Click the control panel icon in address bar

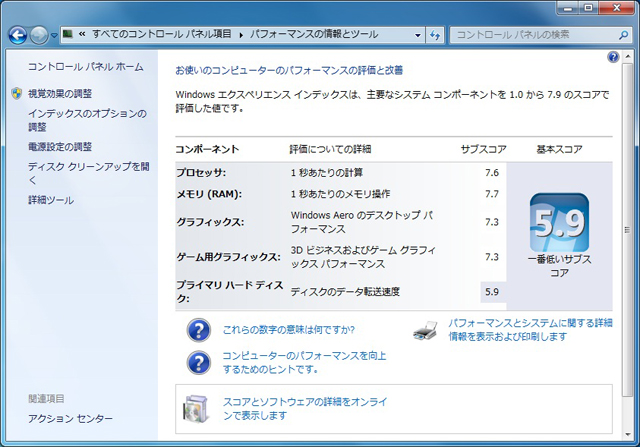68,34
